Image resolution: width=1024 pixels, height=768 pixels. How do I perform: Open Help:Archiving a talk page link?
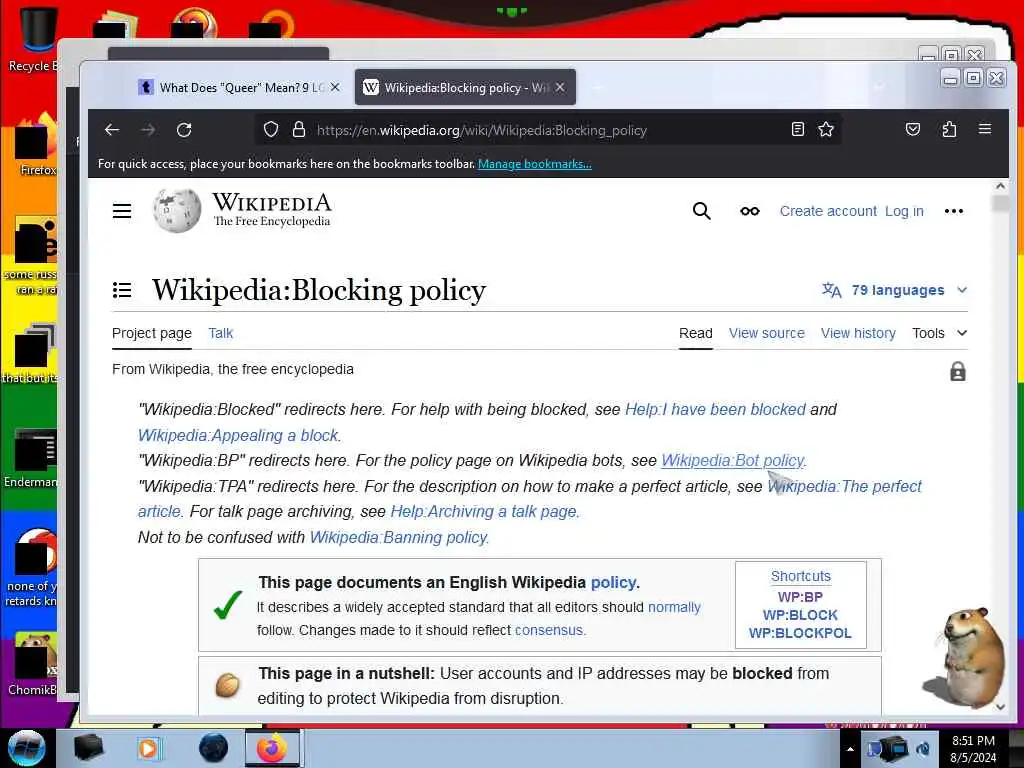483,511
